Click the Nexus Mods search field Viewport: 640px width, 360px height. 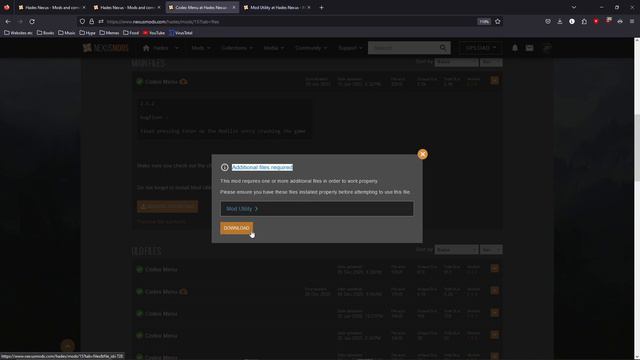(403, 48)
